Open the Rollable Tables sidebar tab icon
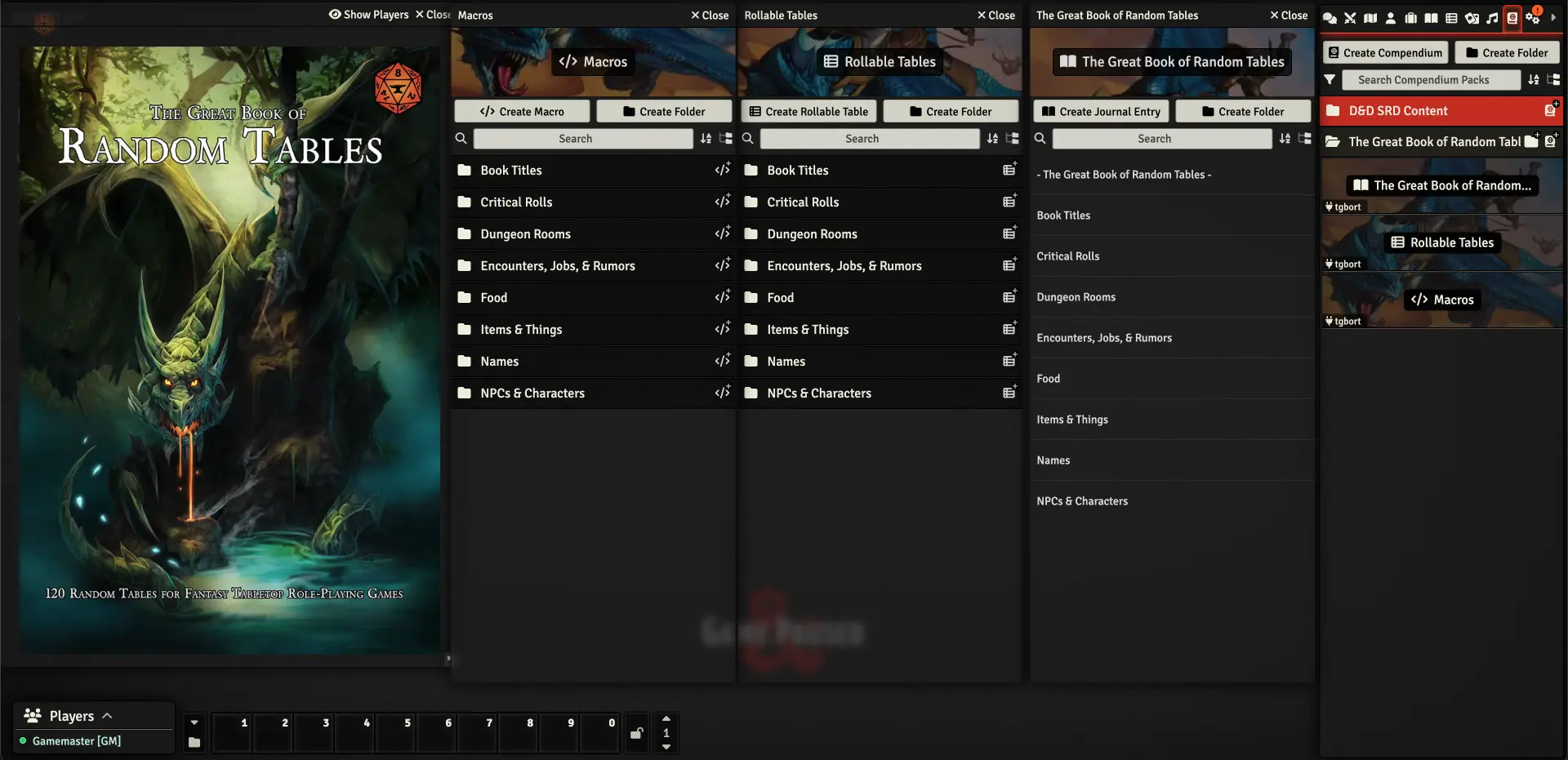Image resolution: width=1568 pixels, height=760 pixels. tap(1451, 17)
